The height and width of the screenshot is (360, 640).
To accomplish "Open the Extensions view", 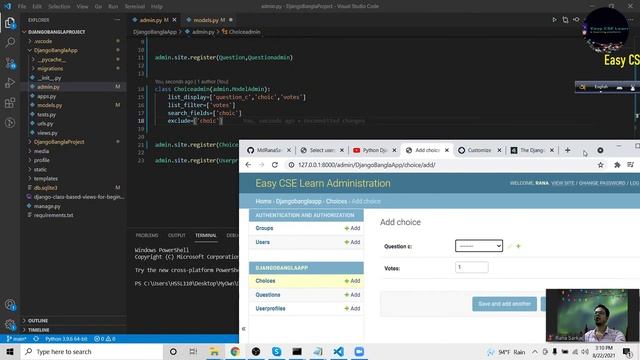I will [10, 102].
